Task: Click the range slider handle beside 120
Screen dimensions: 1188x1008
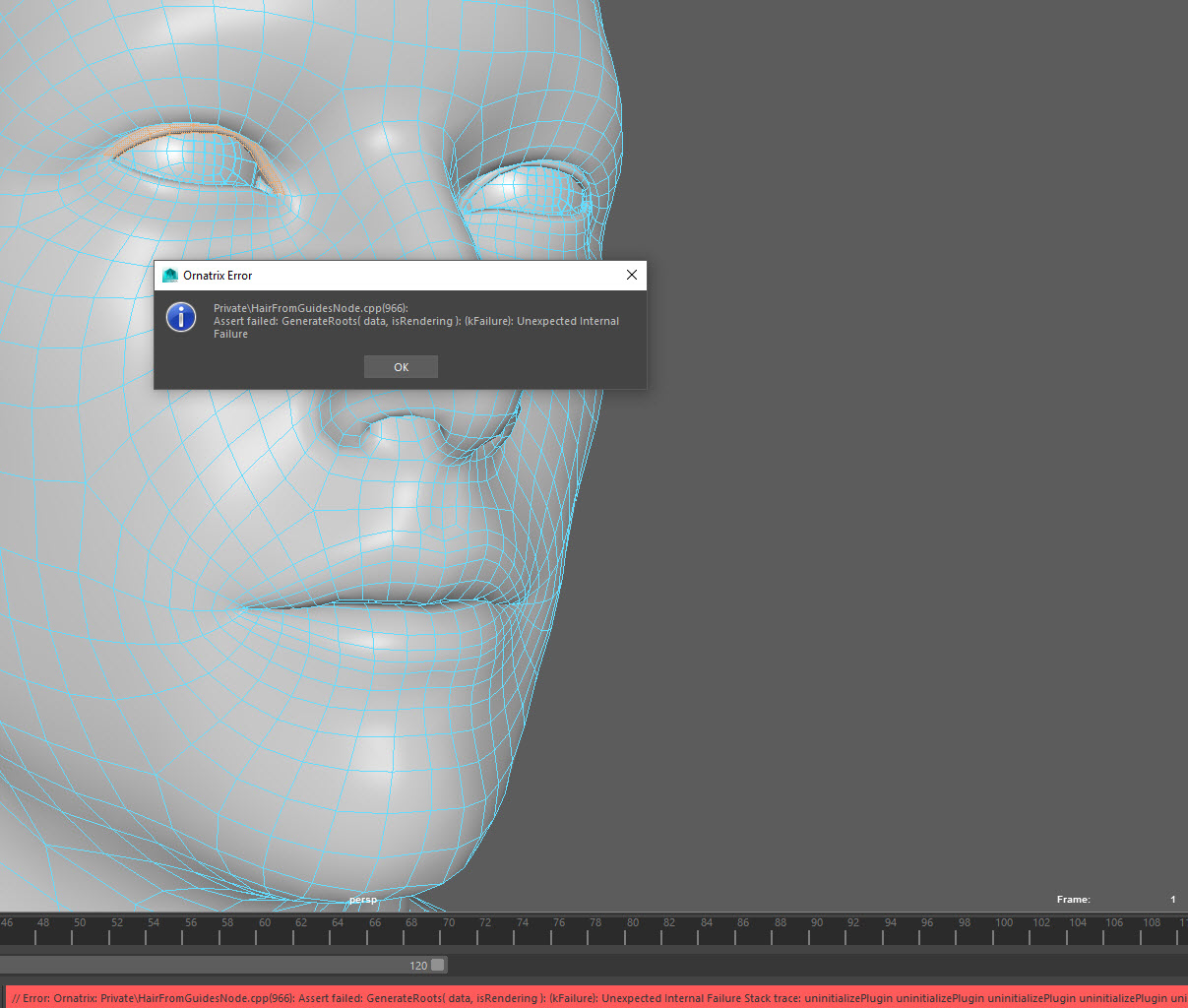Action: (x=438, y=966)
